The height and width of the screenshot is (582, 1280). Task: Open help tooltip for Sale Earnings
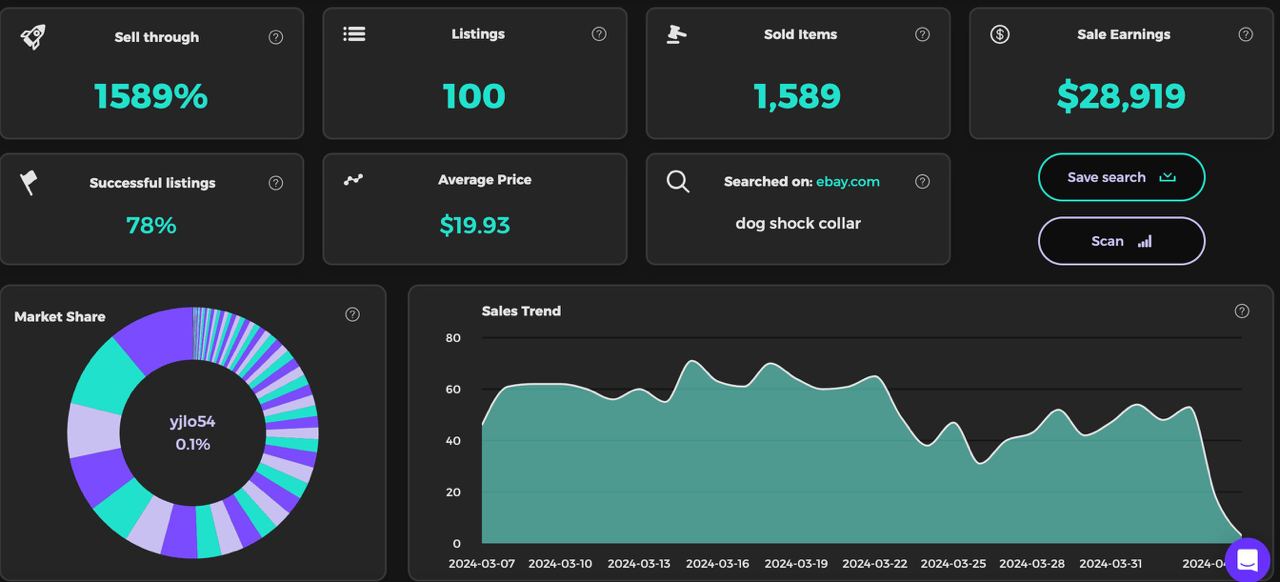pyautogui.click(x=1245, y=34)
